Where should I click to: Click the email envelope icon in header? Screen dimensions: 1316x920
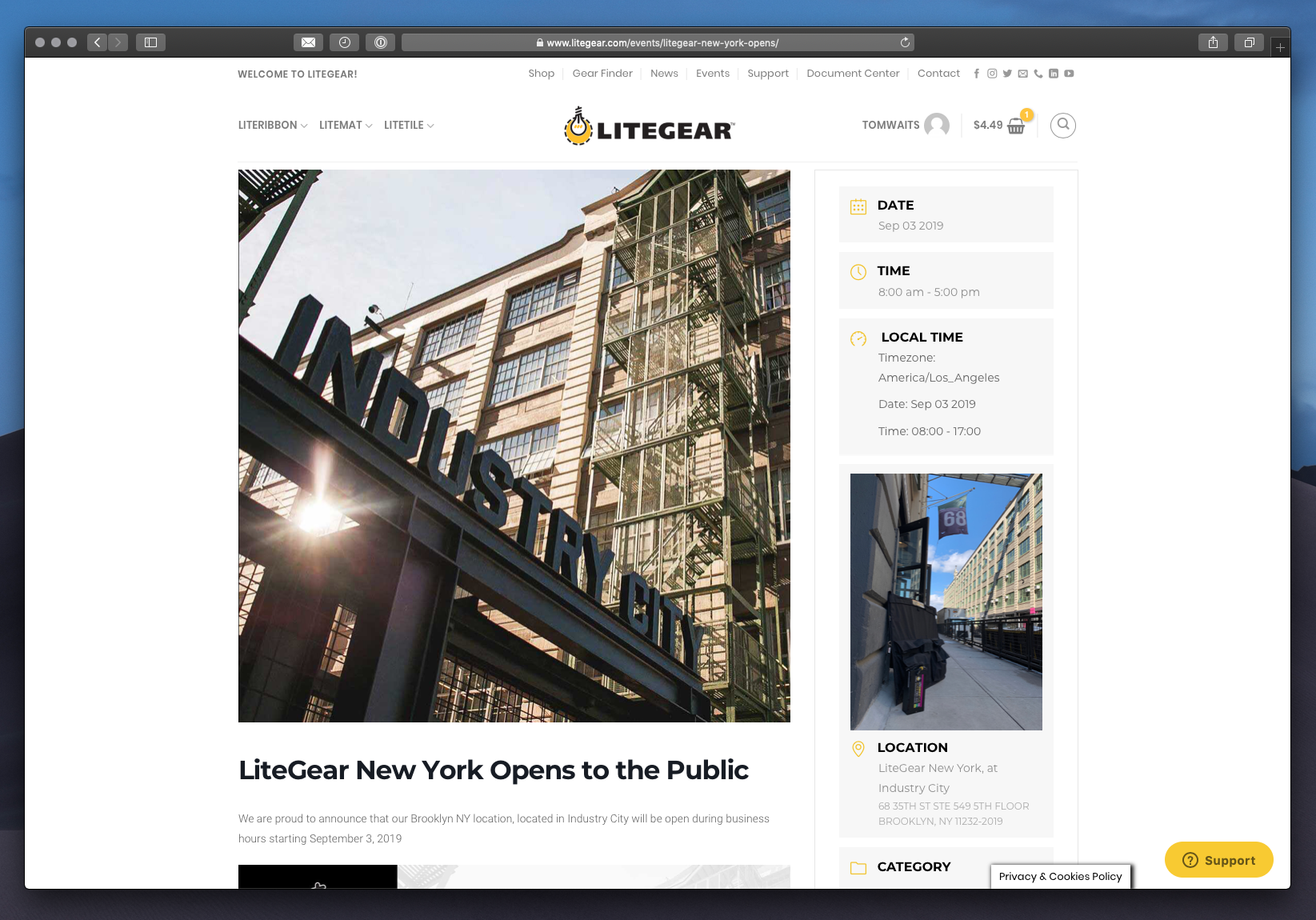tap(1022, 74)
